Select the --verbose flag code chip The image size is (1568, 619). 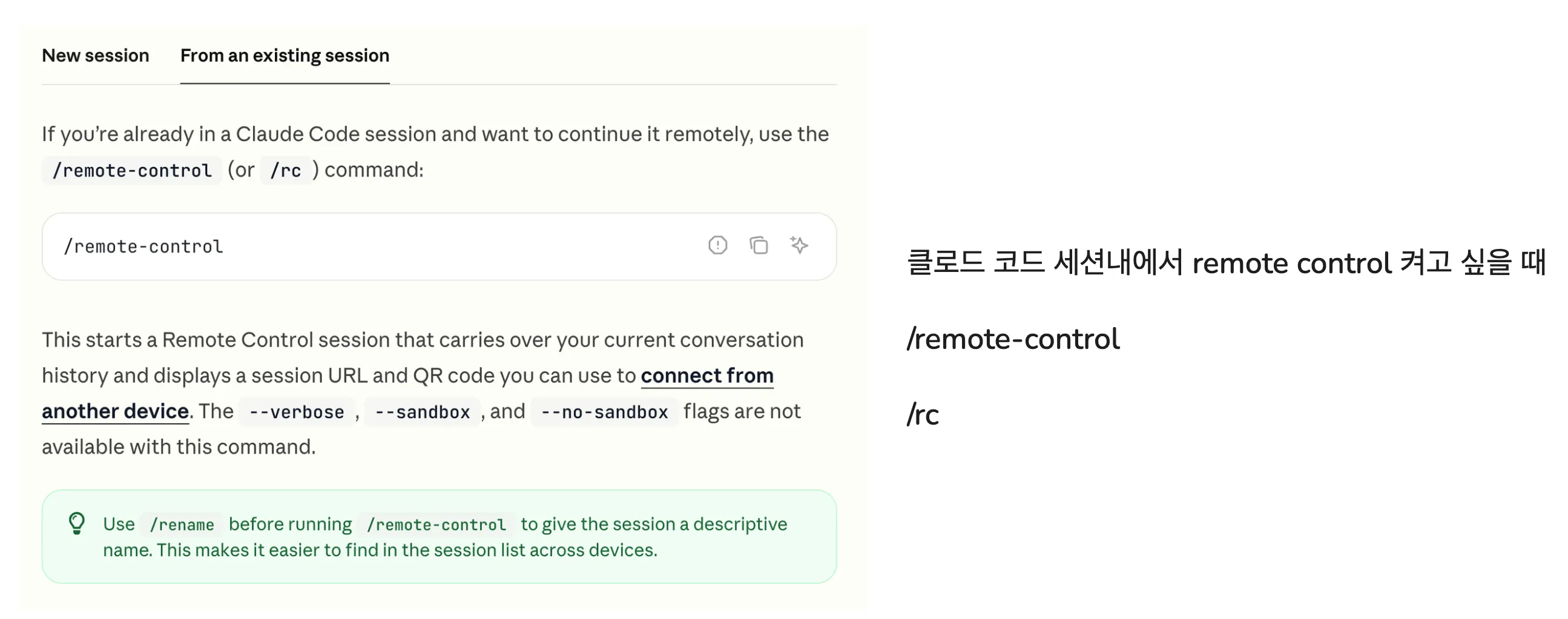297,411
